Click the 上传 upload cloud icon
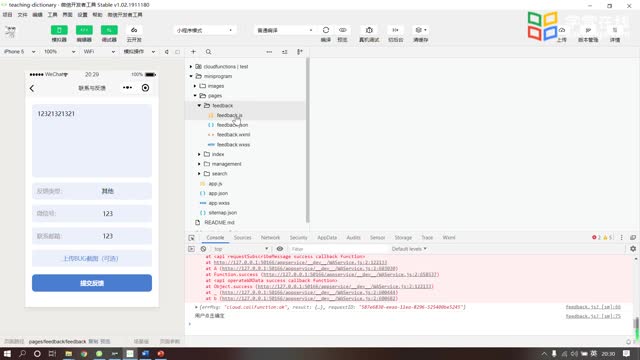 click(562, 30)
